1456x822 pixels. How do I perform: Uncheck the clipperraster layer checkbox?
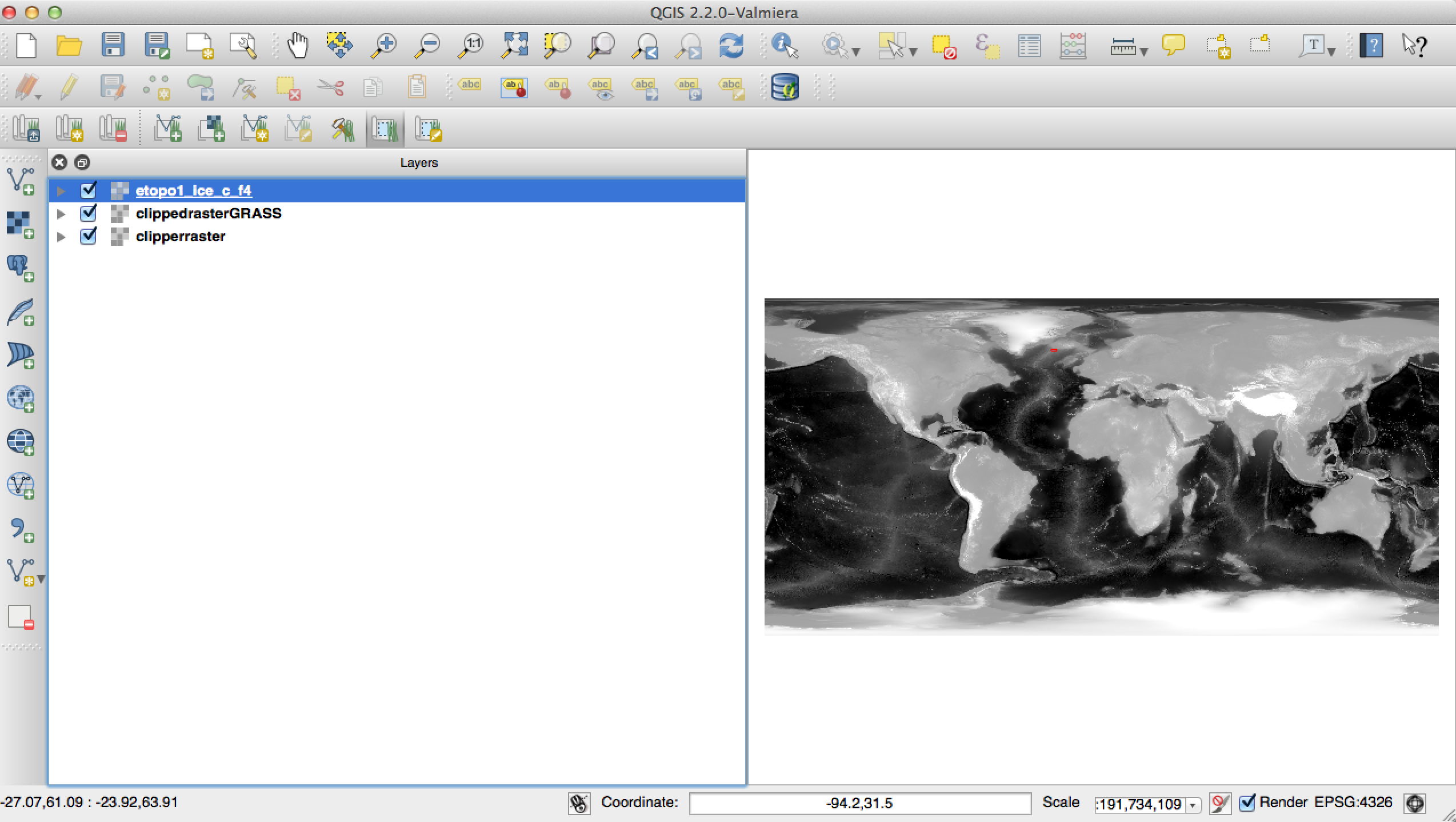(89, 236)
